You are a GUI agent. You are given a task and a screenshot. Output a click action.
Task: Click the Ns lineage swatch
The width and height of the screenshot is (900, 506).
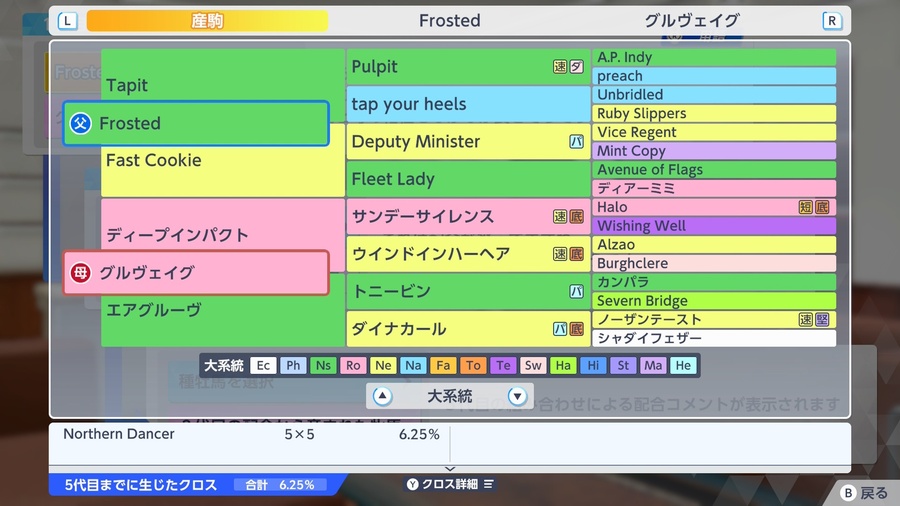click(x=323, y=365)
